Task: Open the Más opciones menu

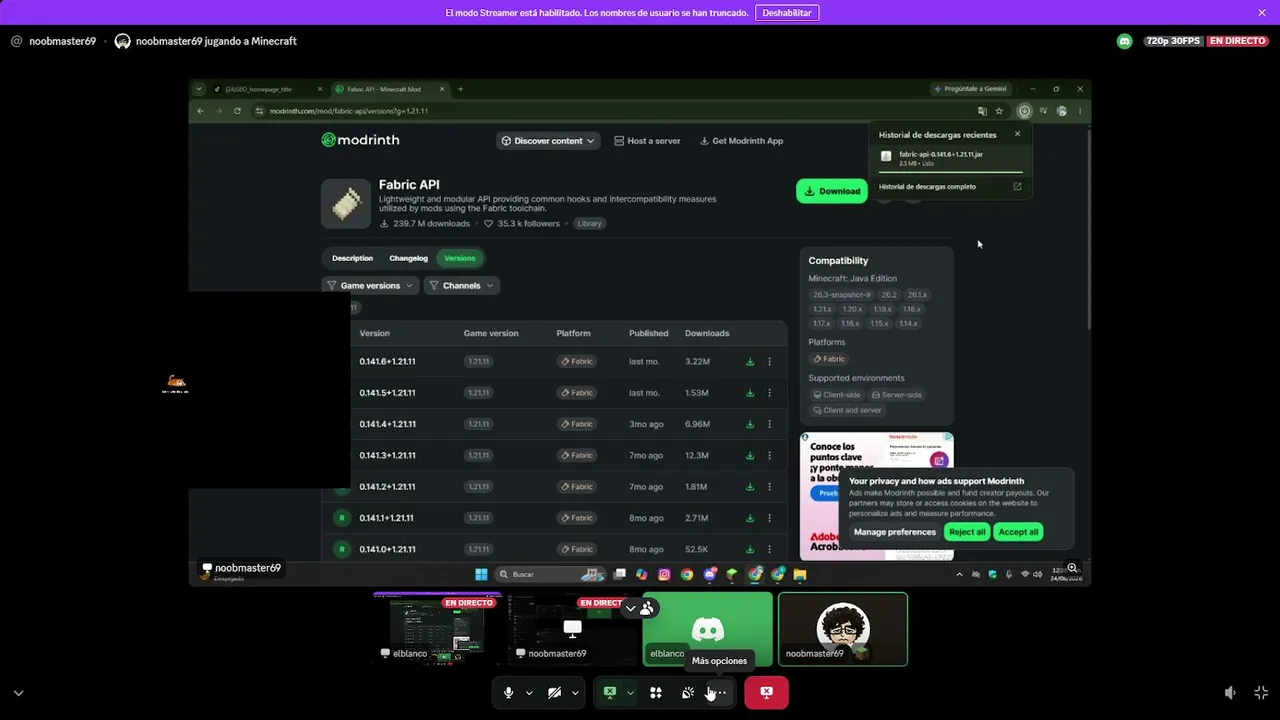Action: (718, 692)
